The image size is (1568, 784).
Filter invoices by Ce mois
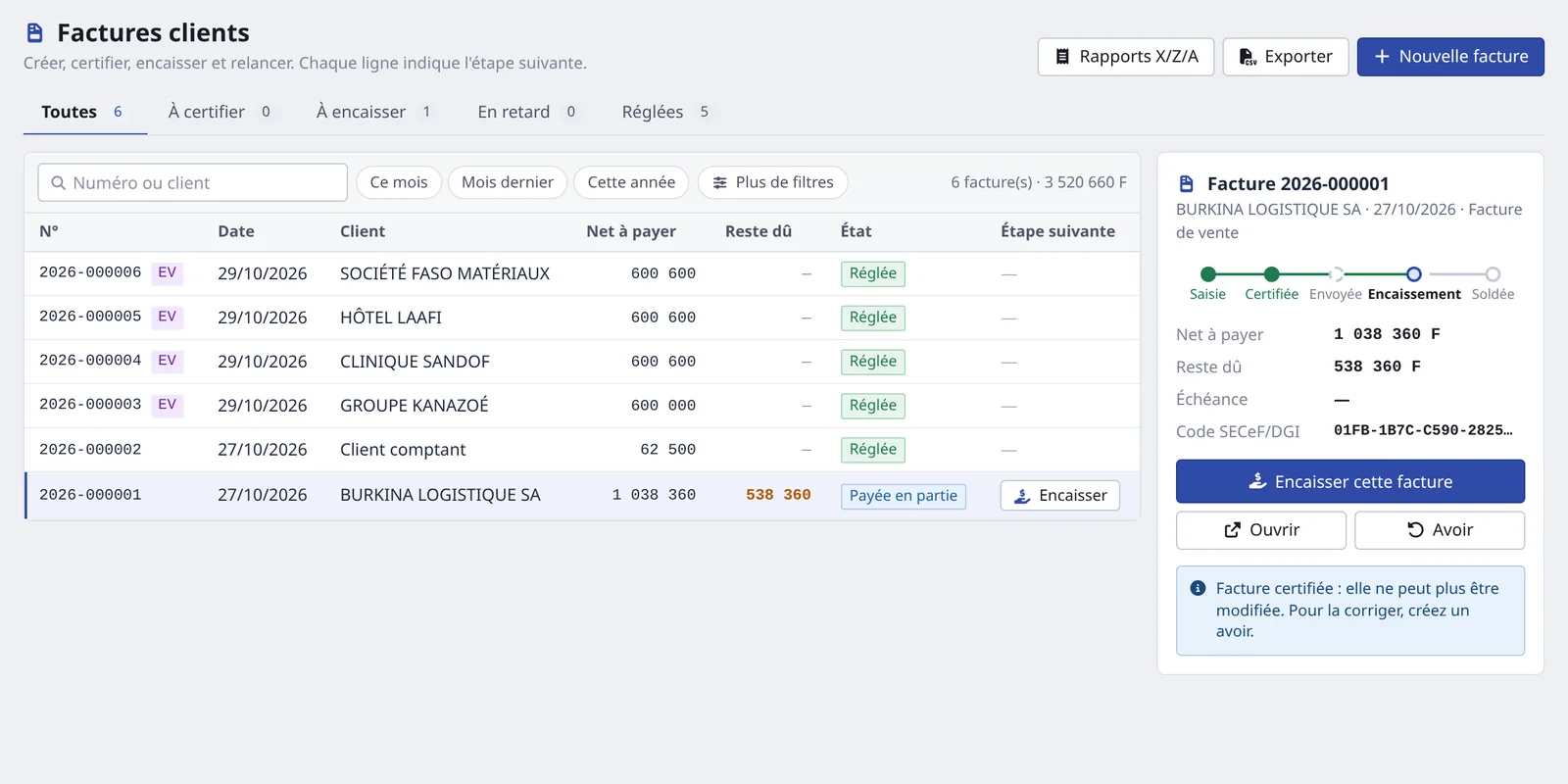(399, 182)
